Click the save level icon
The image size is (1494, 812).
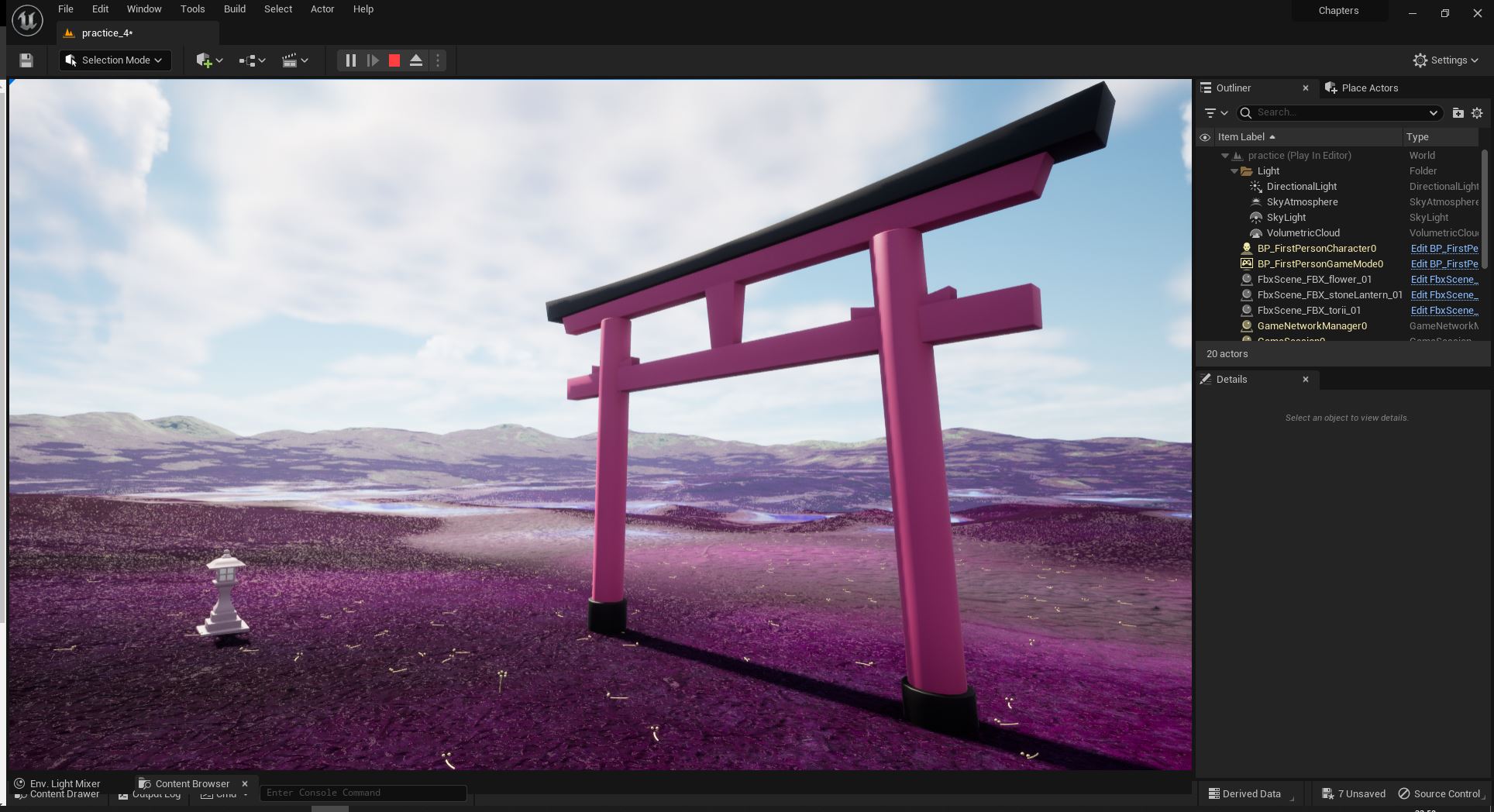26,60
